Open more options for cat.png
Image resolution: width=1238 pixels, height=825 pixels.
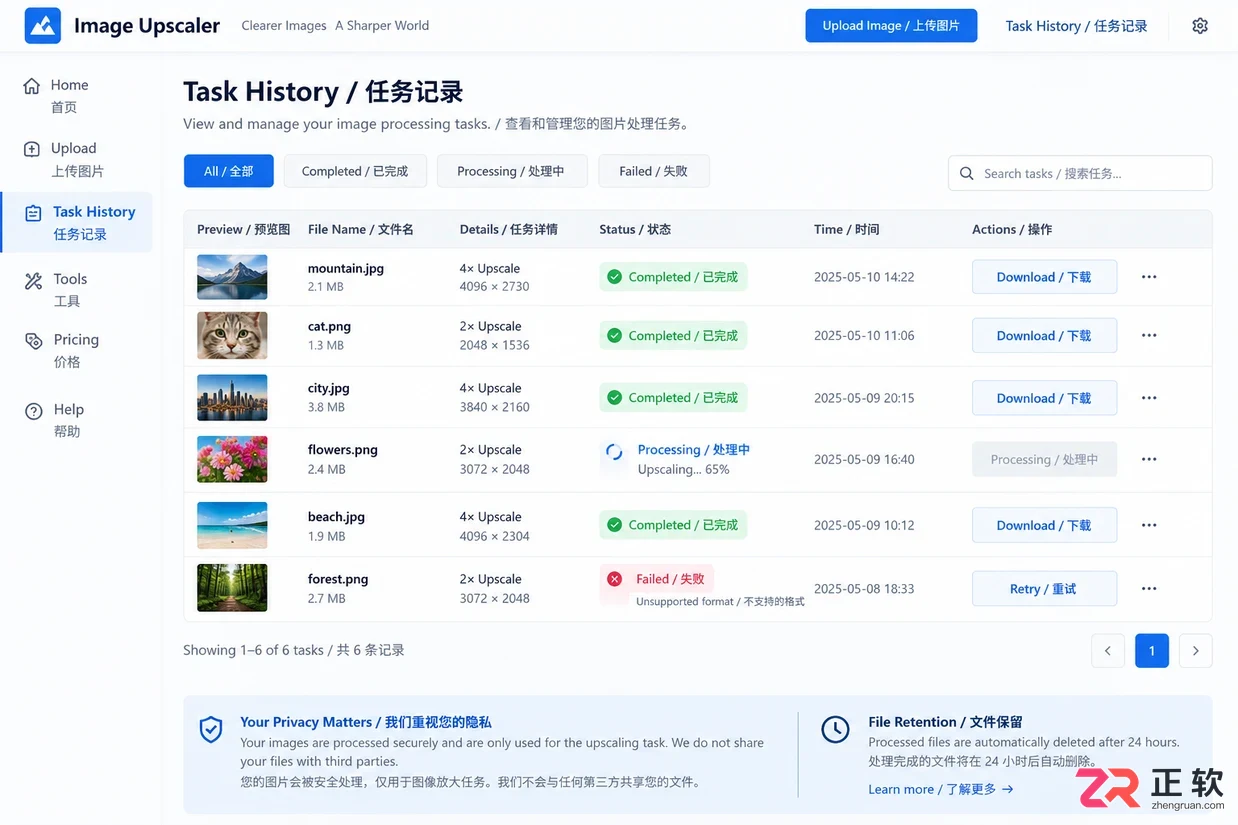tap(1149, 336)
